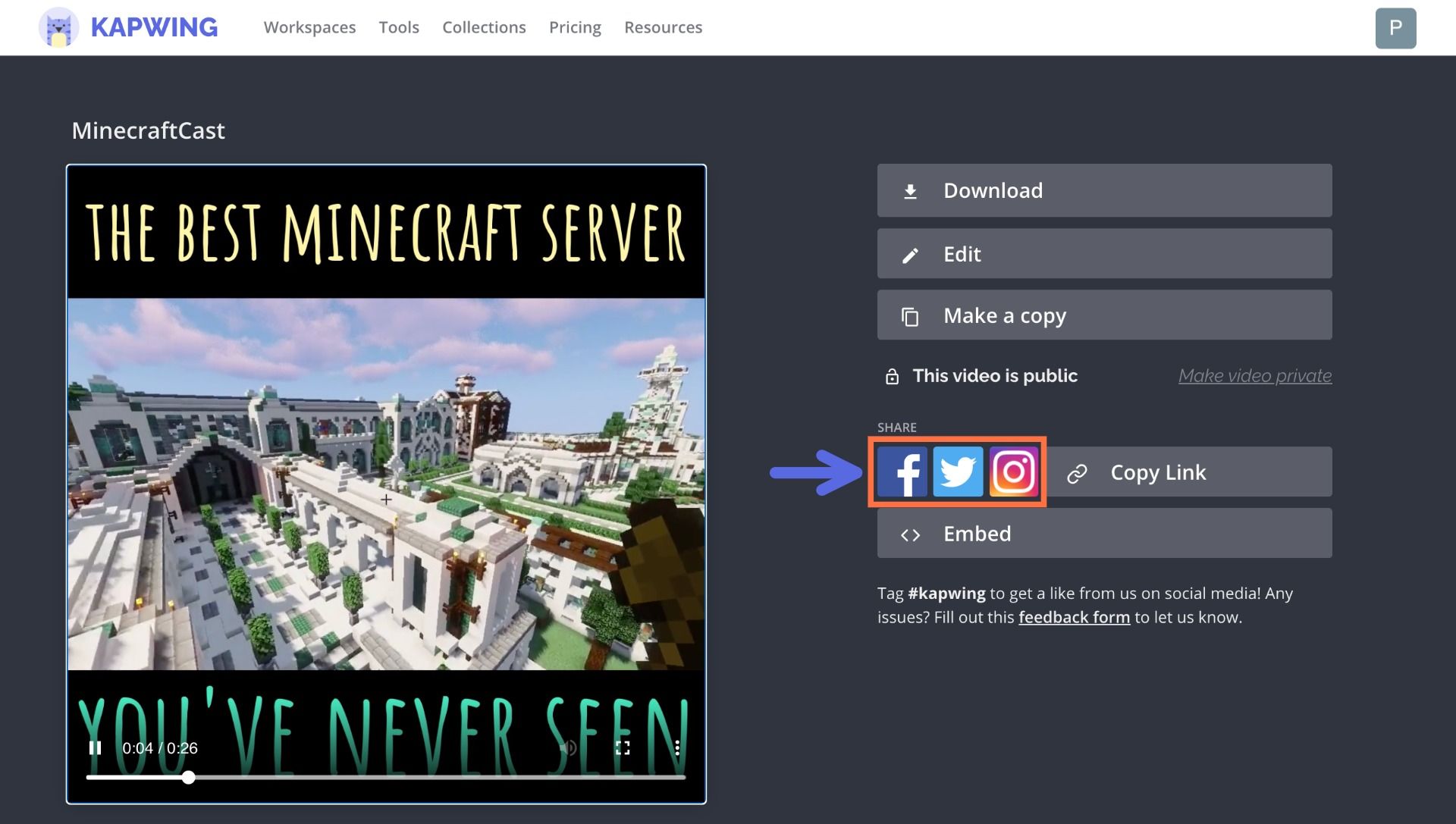Go to Collections page

(x=484, y=28)
